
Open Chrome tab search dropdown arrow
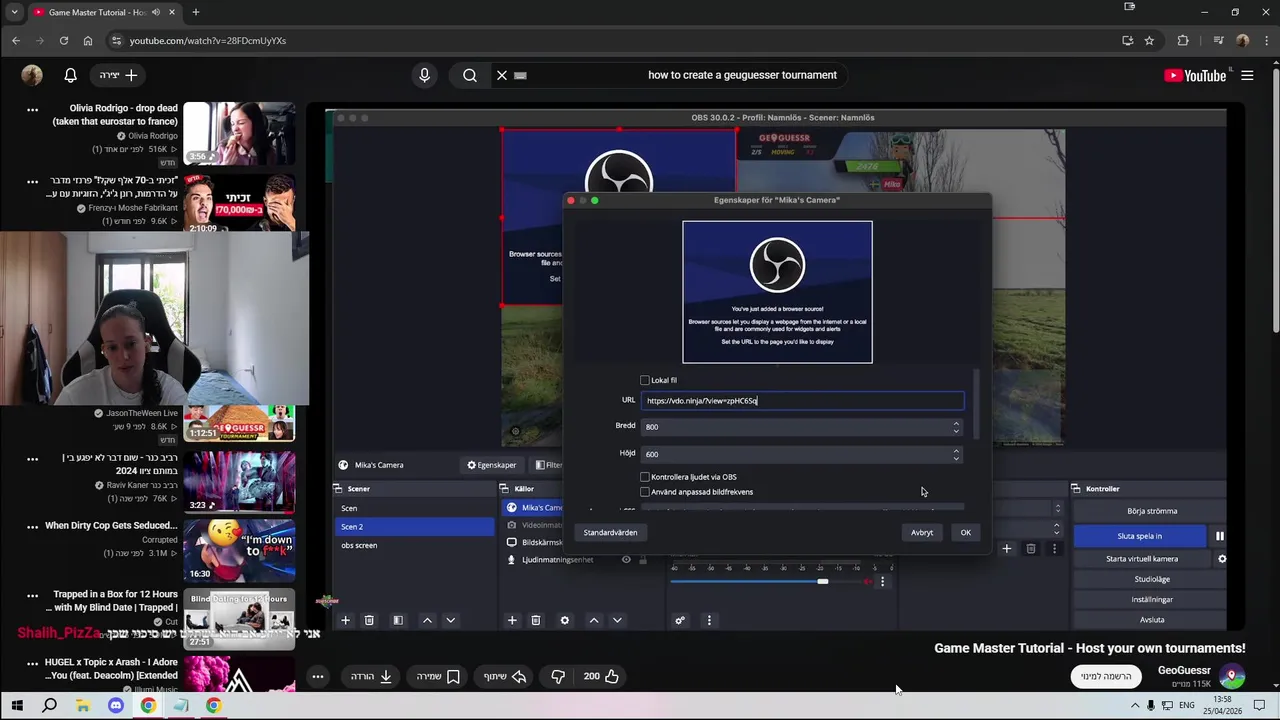pos(14,12)
